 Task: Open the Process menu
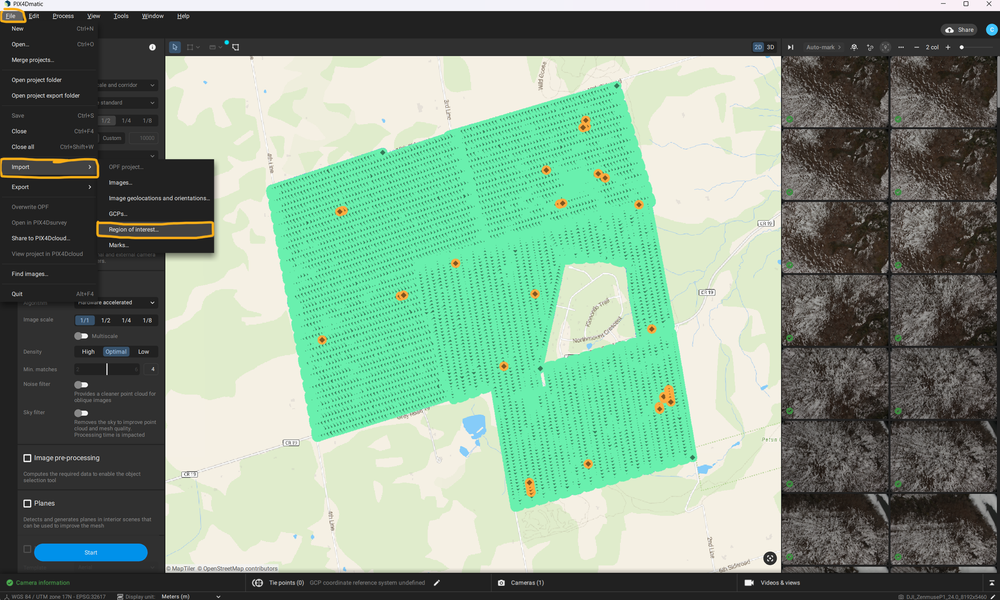point(63,16)
